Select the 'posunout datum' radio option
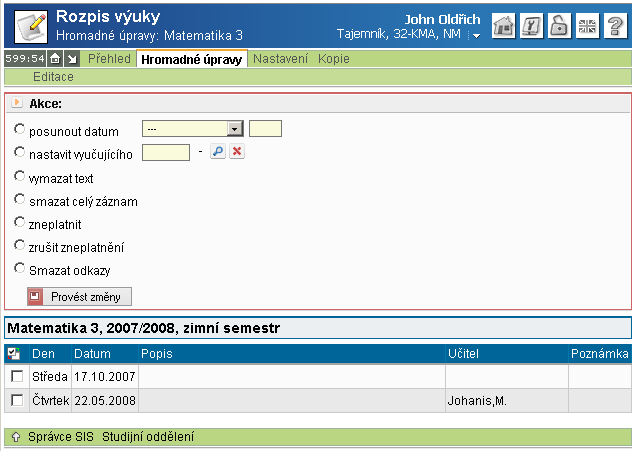The image size is (635, 451). tap(20, 130)
